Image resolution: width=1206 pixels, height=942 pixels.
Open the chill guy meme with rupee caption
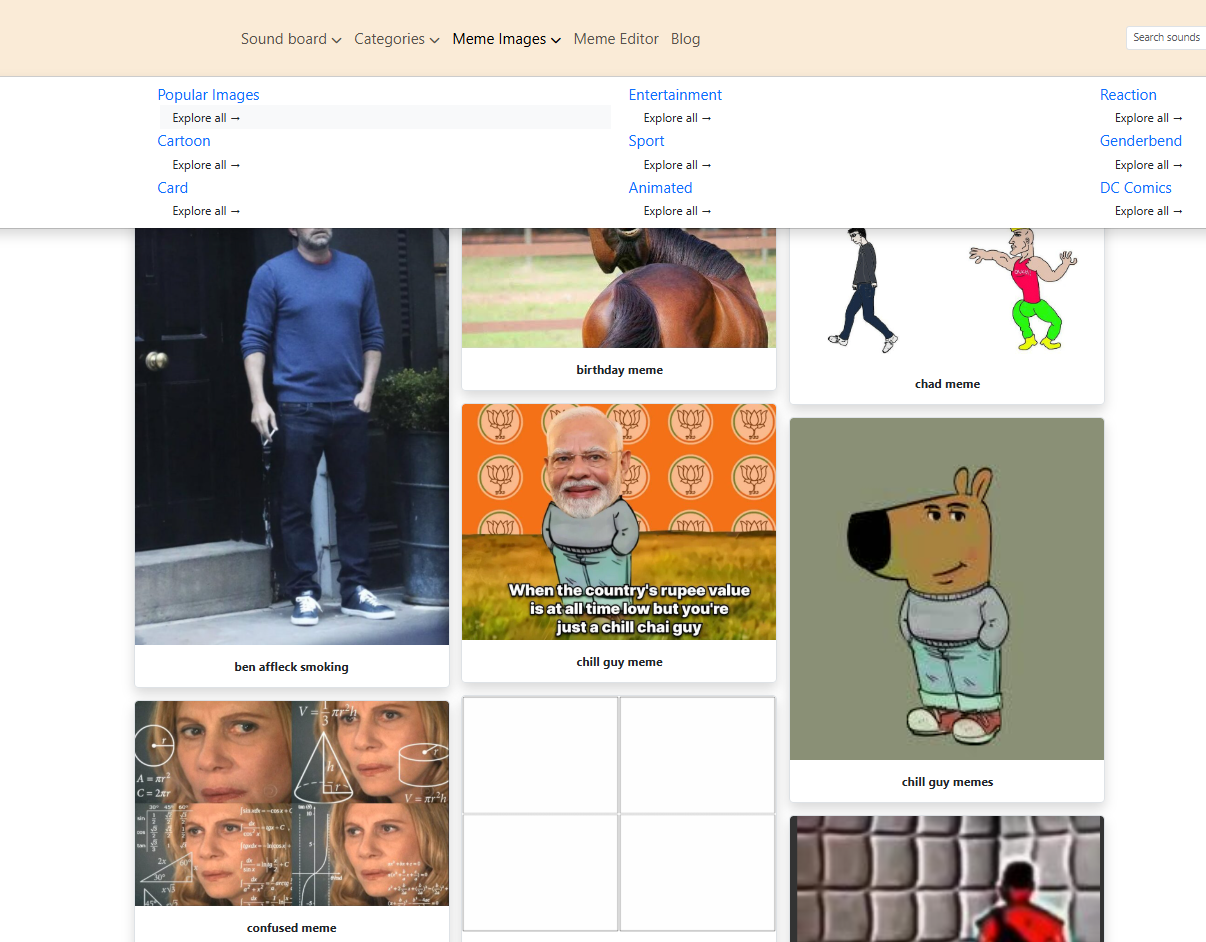click(618, 522)
